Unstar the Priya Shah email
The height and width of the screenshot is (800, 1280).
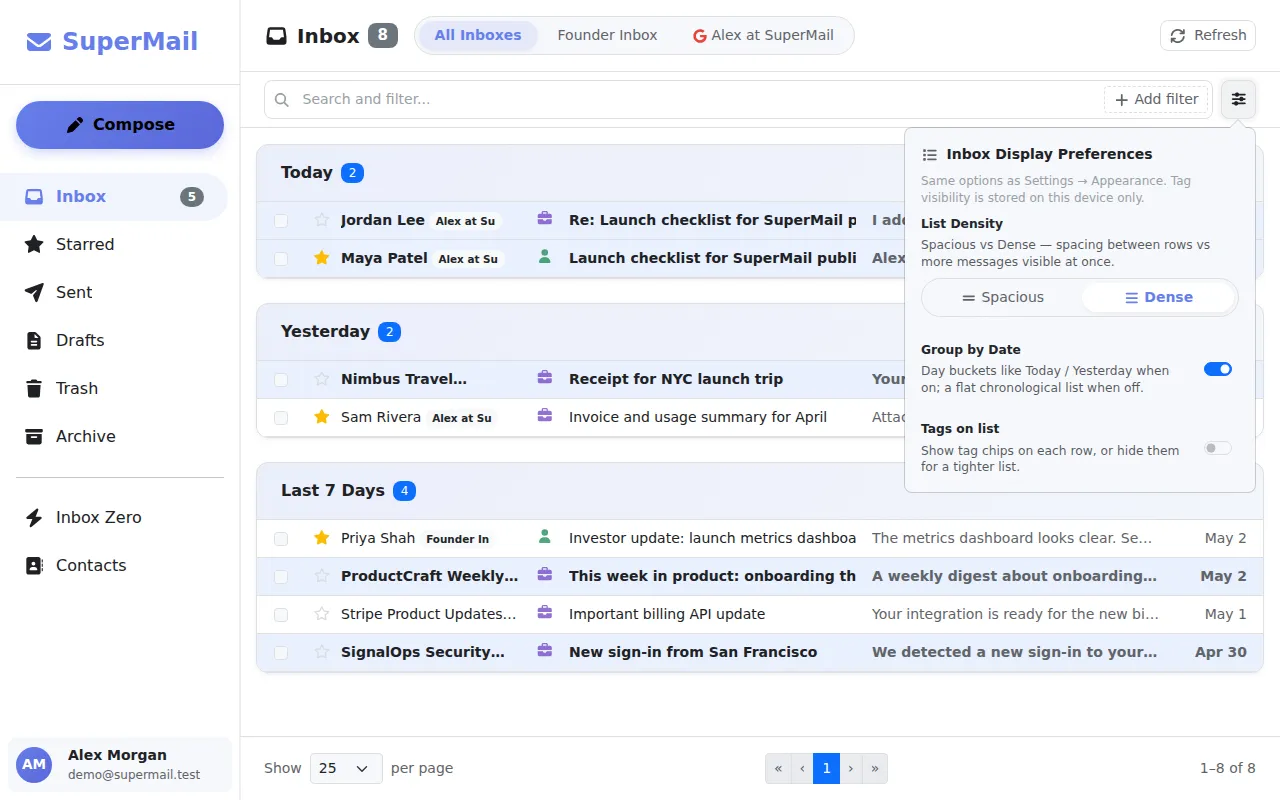[322, 538]
